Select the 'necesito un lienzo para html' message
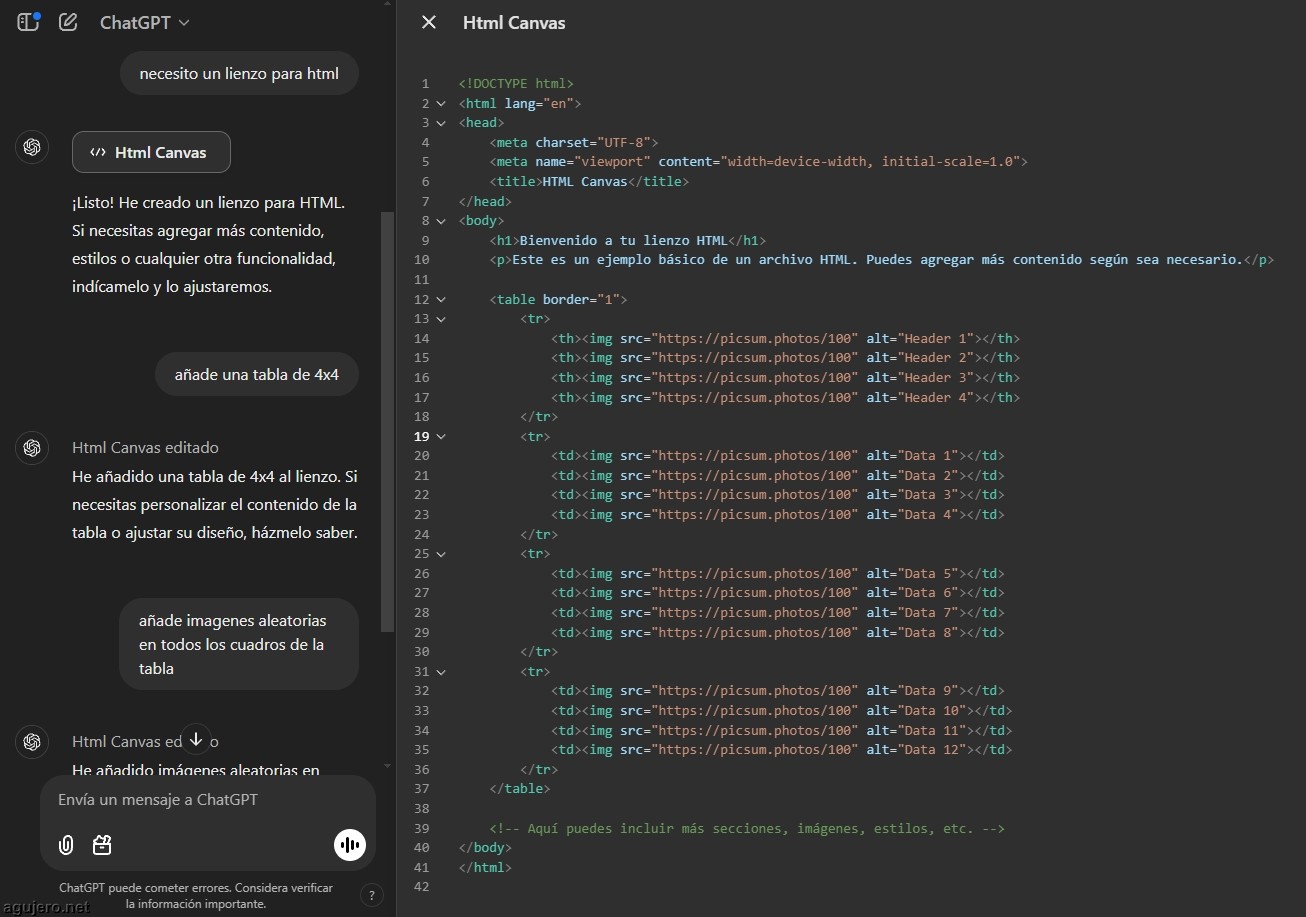 [239, 73]
